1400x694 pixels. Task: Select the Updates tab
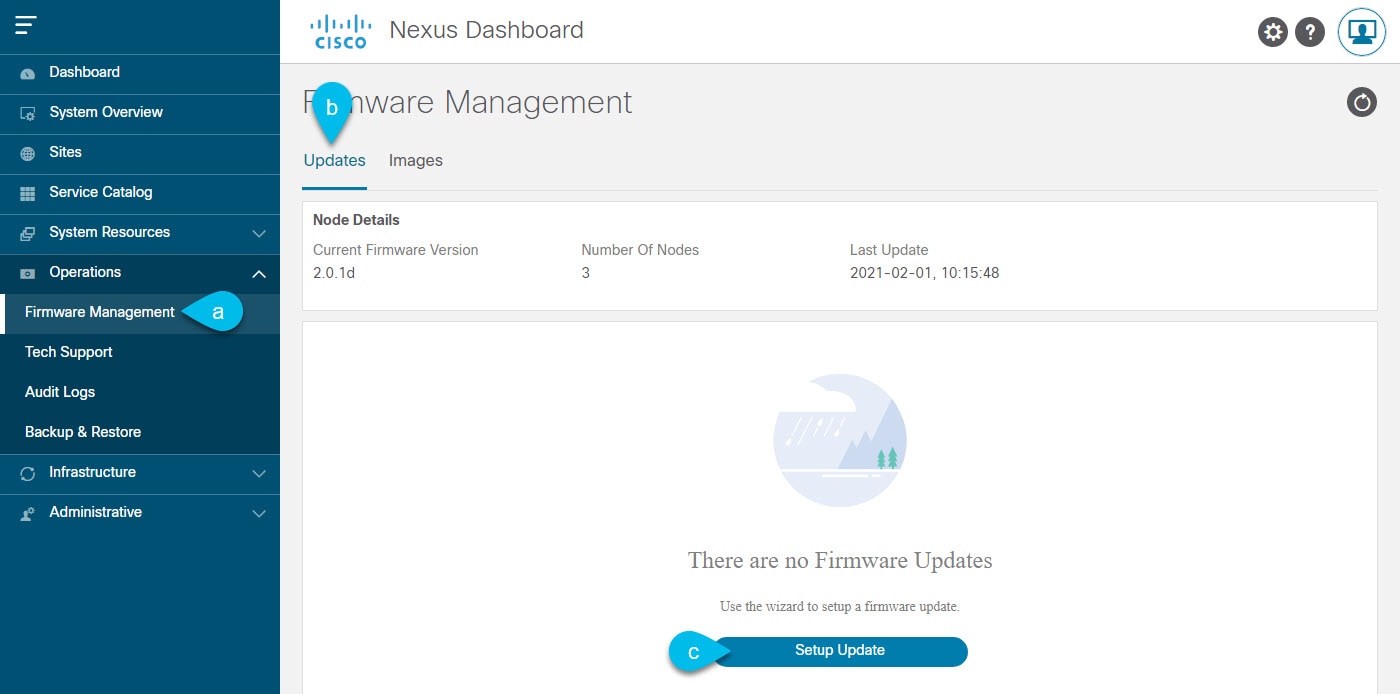[x=334, y=160]
